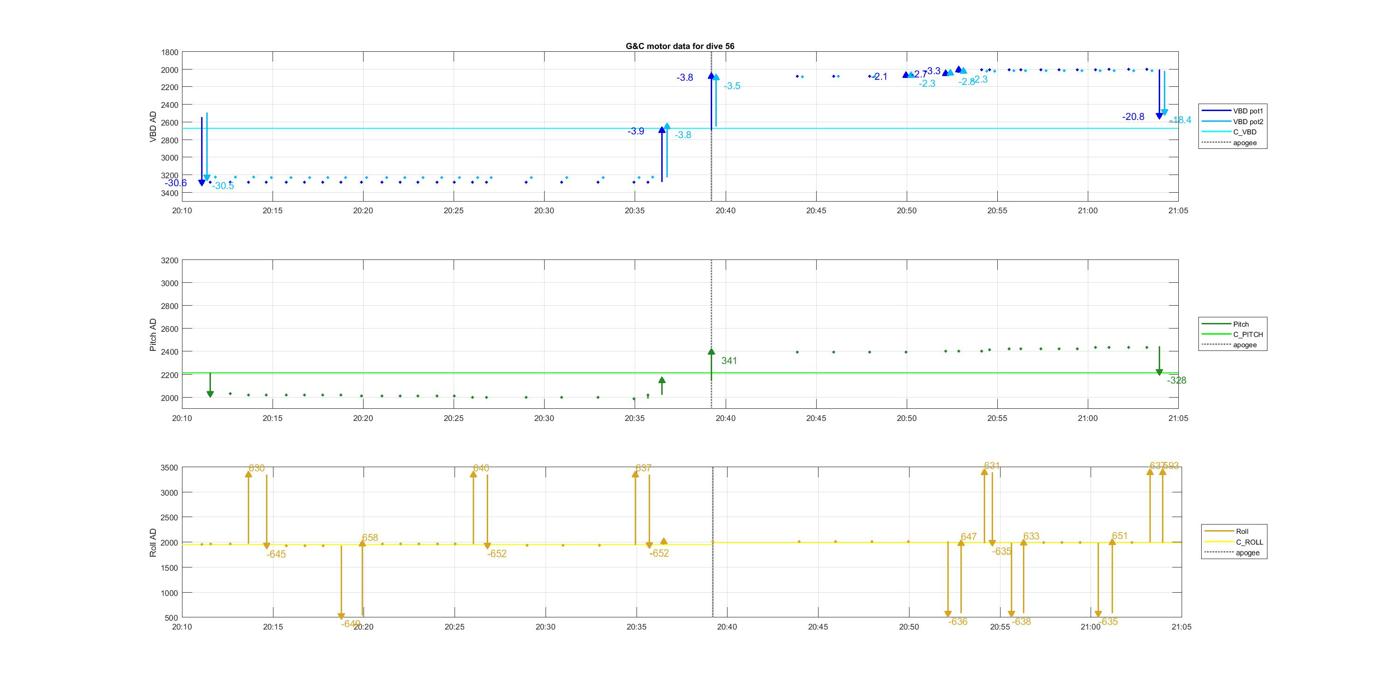1400x693 pixels.
Task: Click the "1800" tick on the VBD axis
Action: pos(170,52)
